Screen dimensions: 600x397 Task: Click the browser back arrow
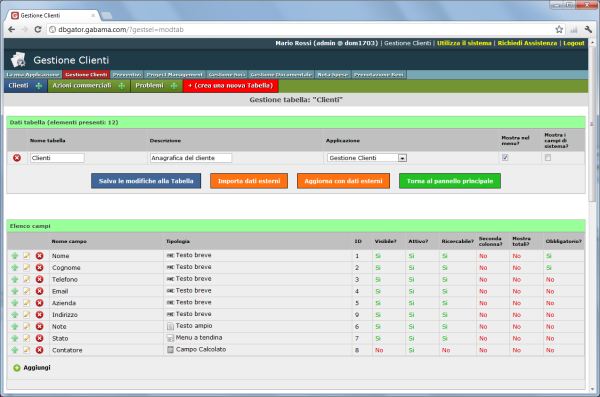pyautogui.click(x=11, y=29)
